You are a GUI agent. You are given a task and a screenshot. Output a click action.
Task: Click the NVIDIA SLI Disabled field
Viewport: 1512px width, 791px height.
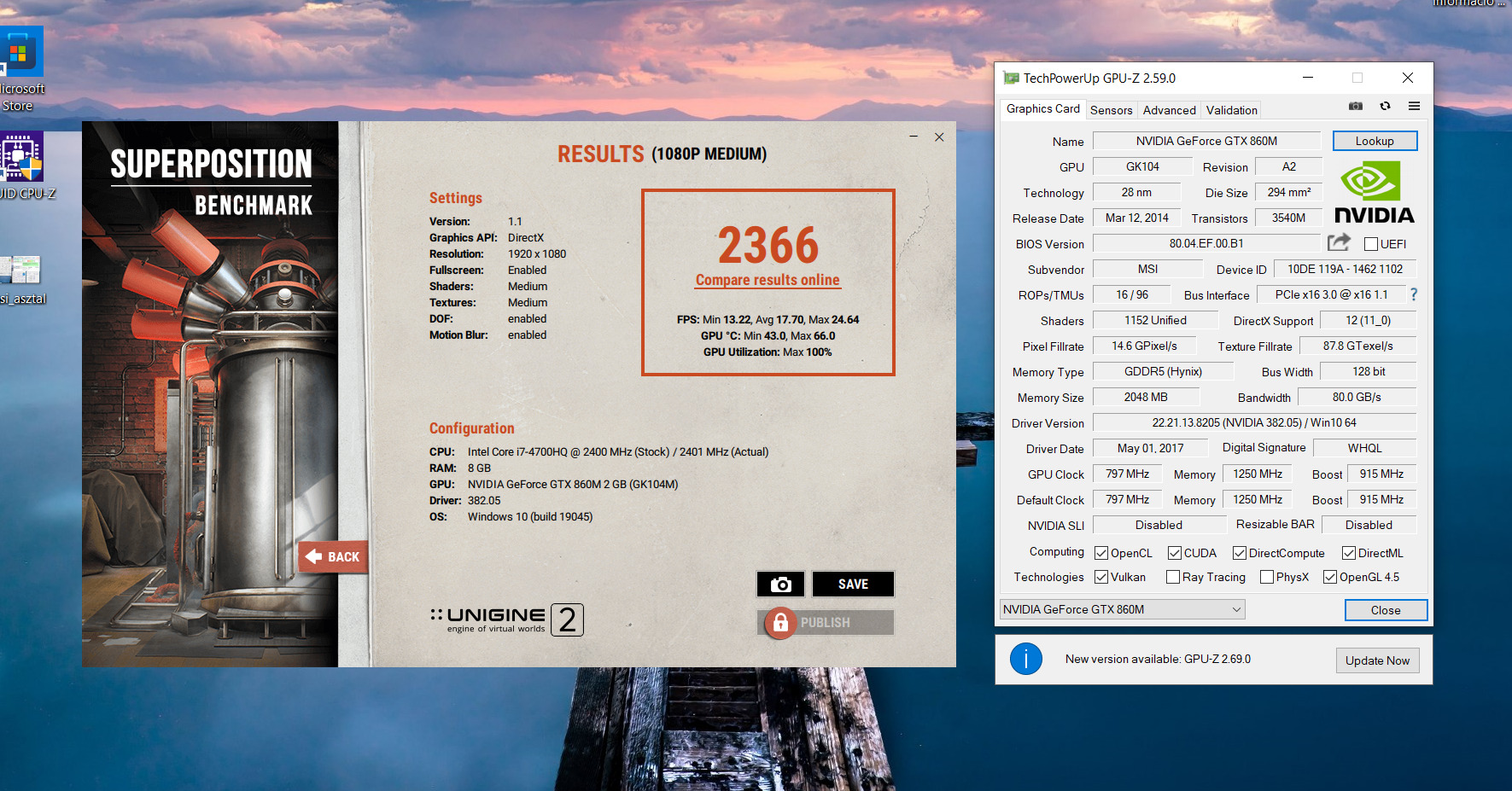coord(1159,525)
